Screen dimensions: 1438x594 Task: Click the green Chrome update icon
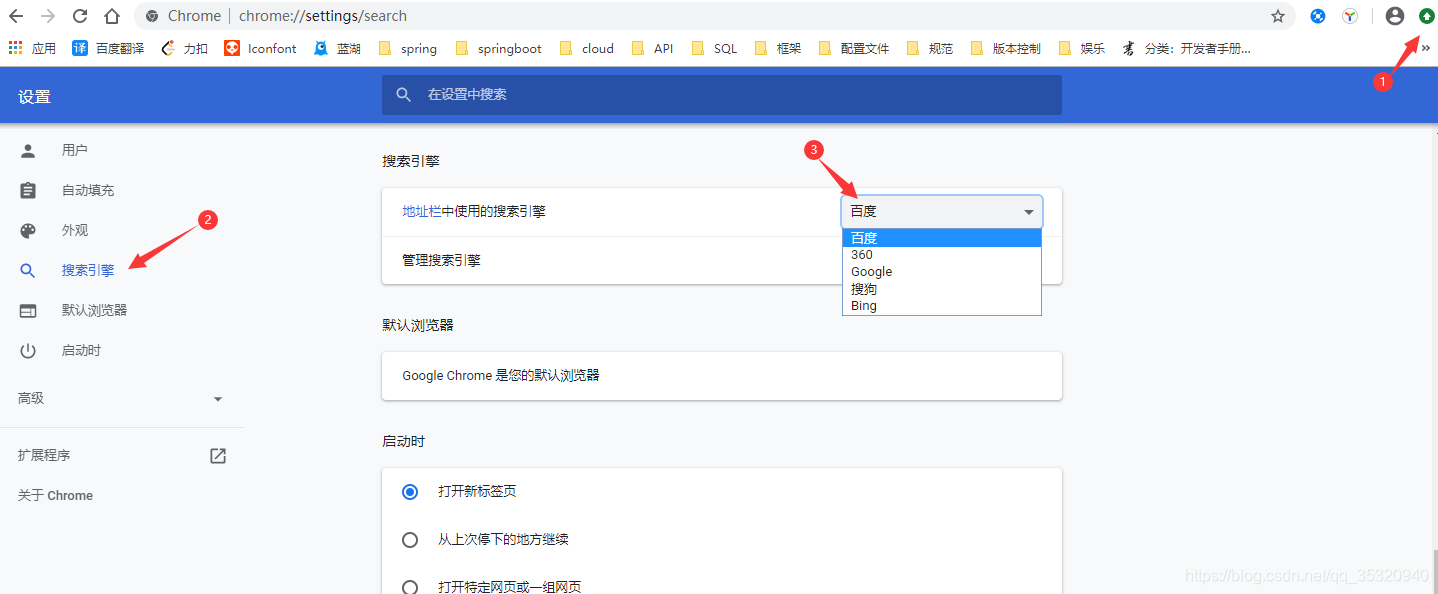point(1427,16)
